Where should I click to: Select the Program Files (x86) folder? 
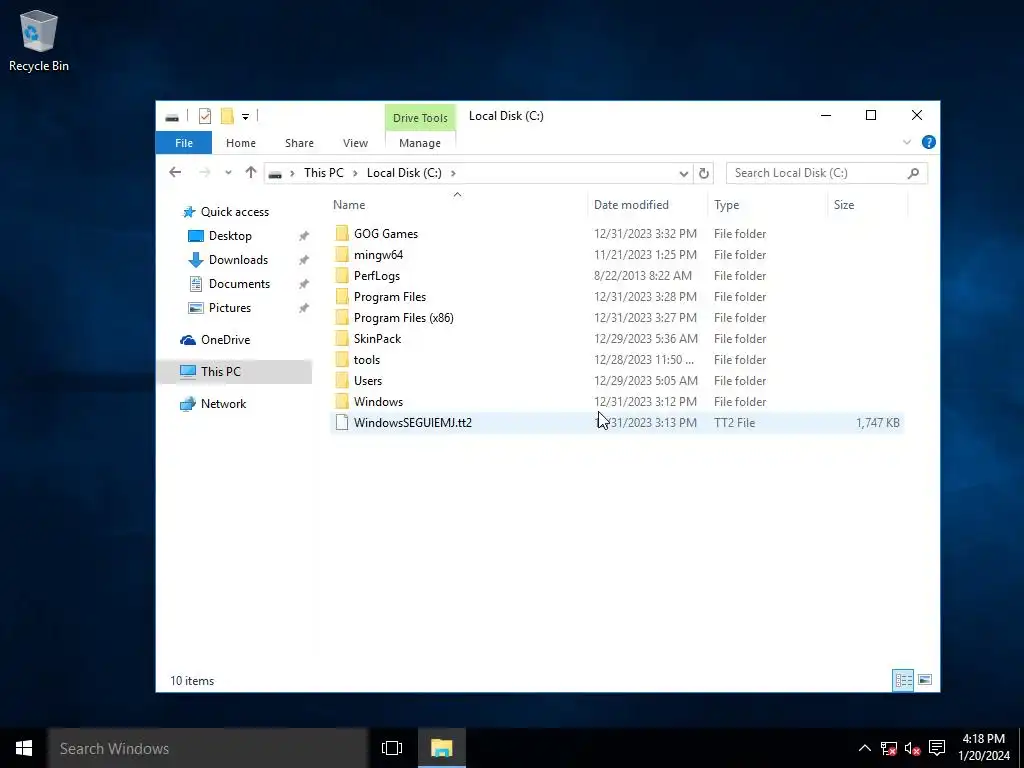(403, 317)
